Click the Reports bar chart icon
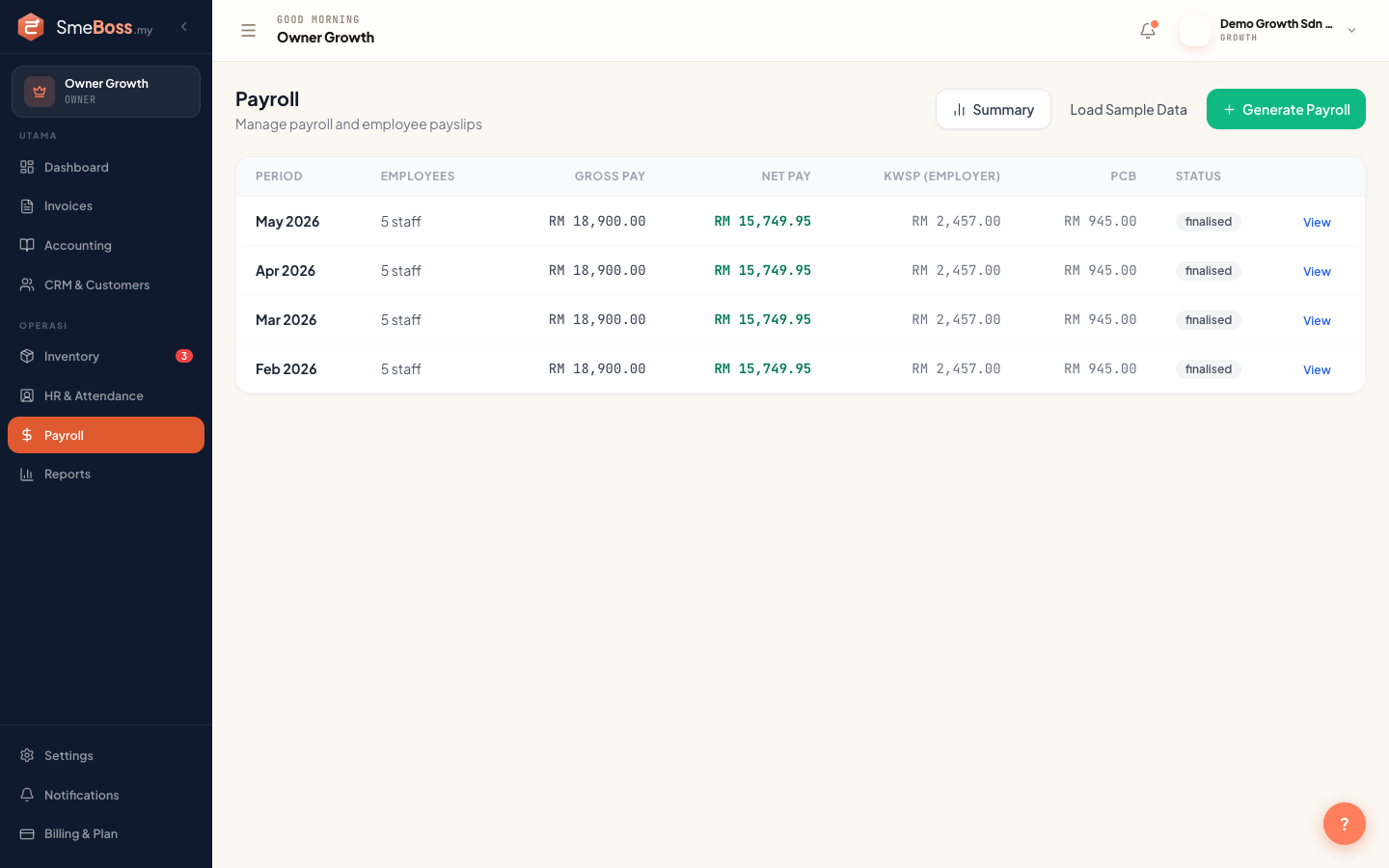The height and width of the screenshot is (868, 1389). [27, 475]
